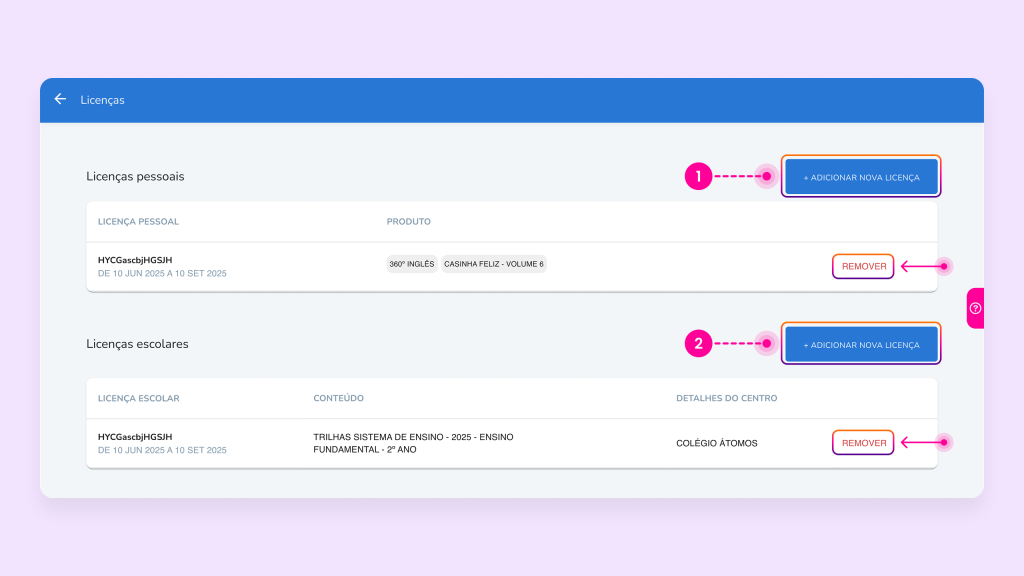Select the HYCGascbjHGSJH code in the personal license row
Screen dimensions: 1024x576
(x=135, y=260)
